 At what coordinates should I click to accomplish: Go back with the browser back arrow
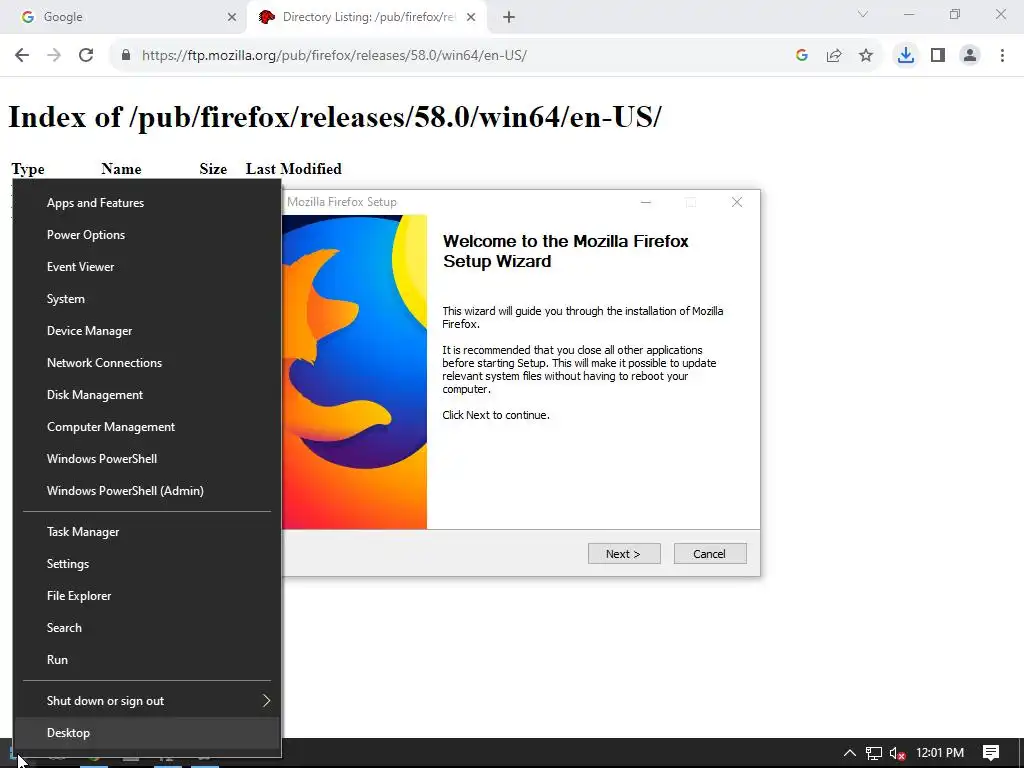[x=22, y=56]
